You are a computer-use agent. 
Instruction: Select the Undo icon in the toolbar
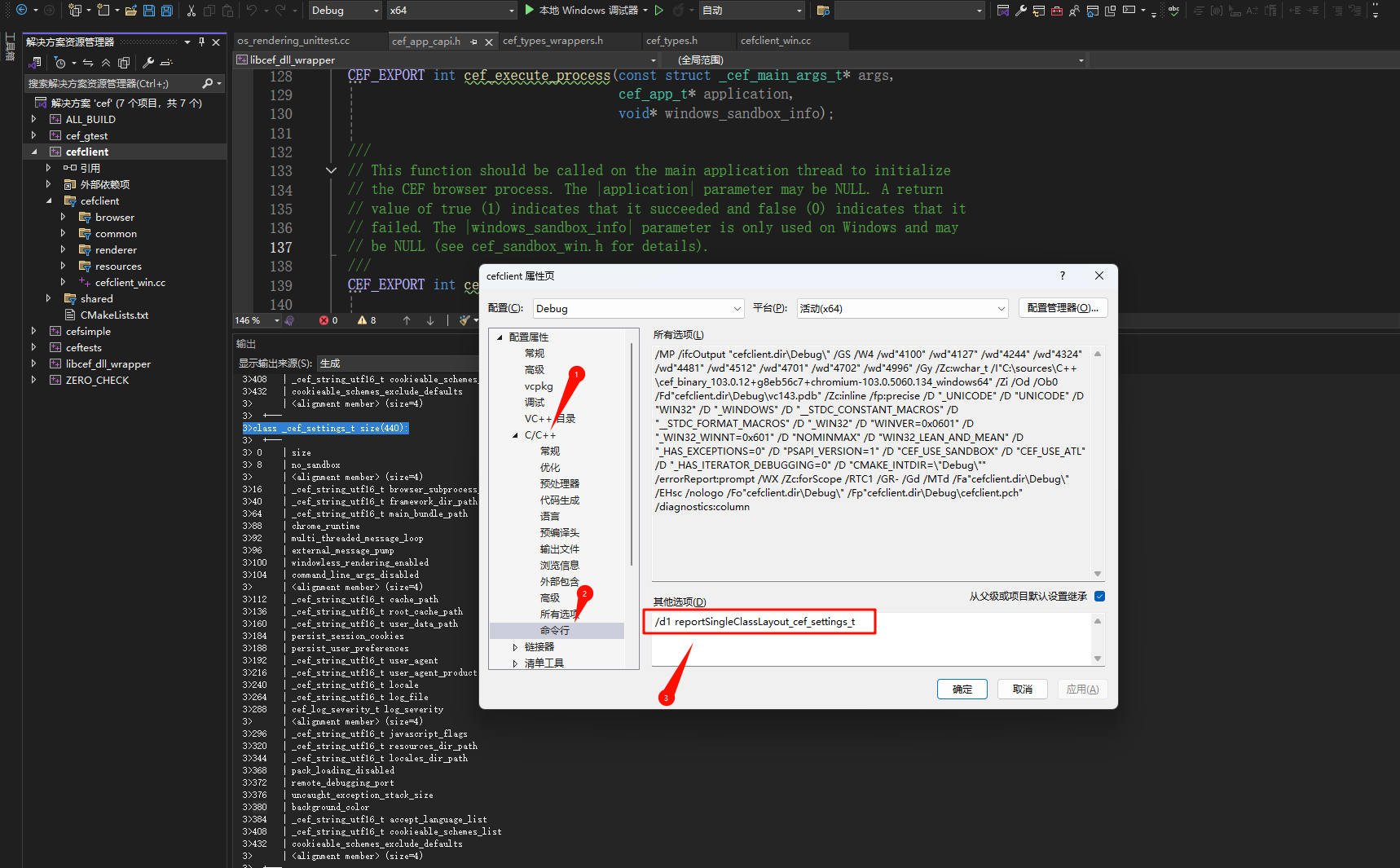tap(253, 11)
